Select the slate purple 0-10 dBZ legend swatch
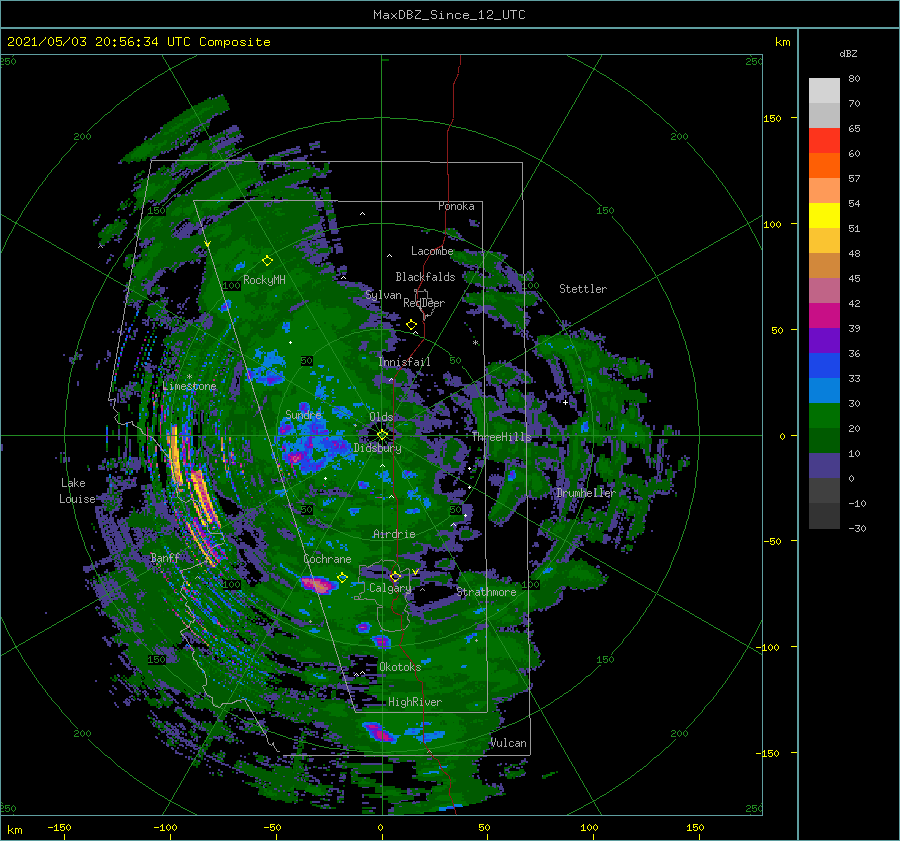The image size is (900, 841). coord(824,465)
